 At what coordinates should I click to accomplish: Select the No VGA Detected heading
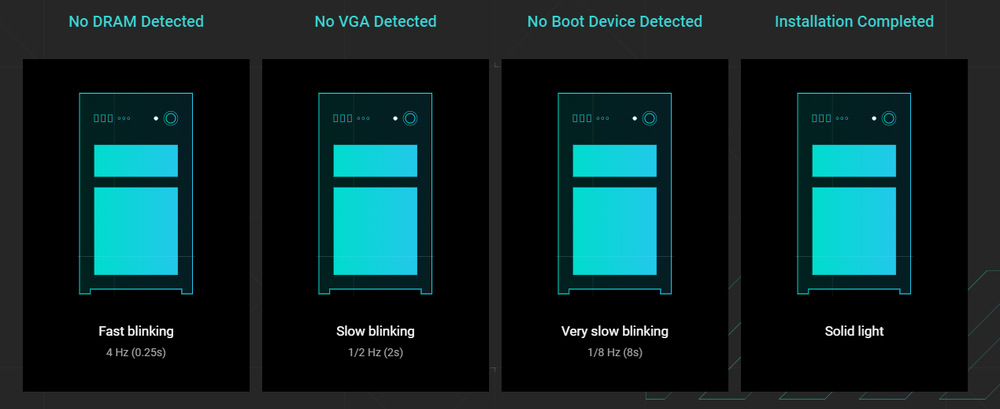pyautogui.click(x=375, y=21)
